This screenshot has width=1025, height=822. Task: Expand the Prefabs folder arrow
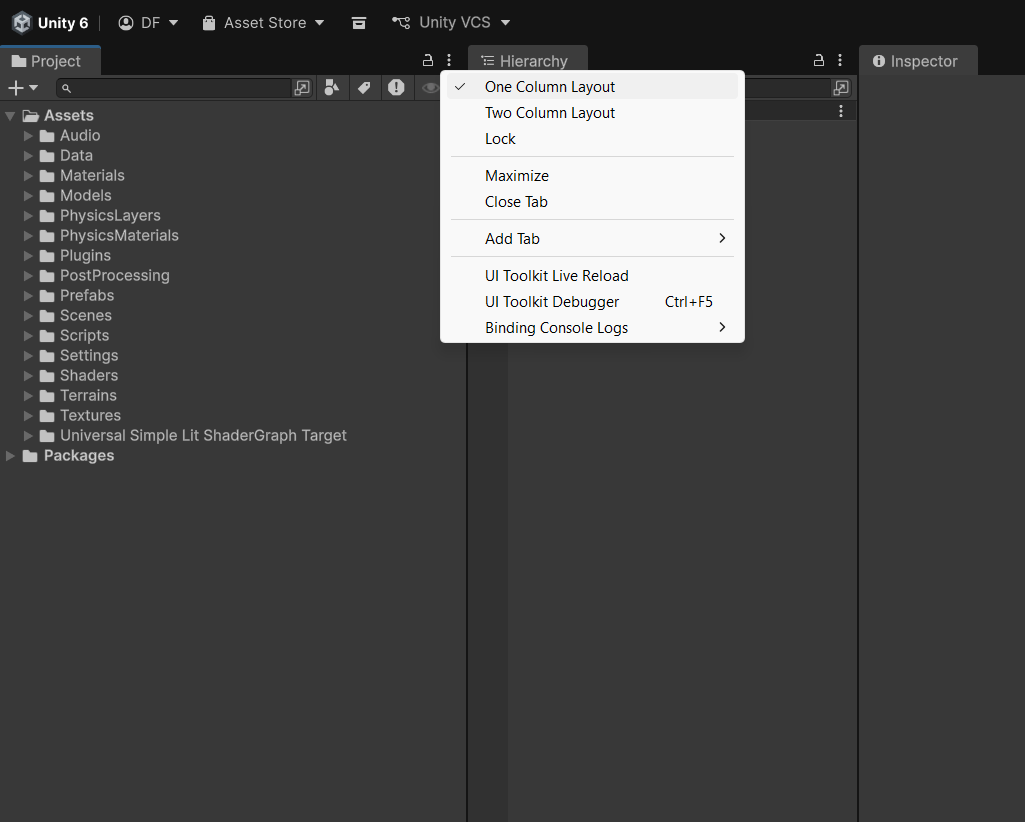click(x=28, y=296)
